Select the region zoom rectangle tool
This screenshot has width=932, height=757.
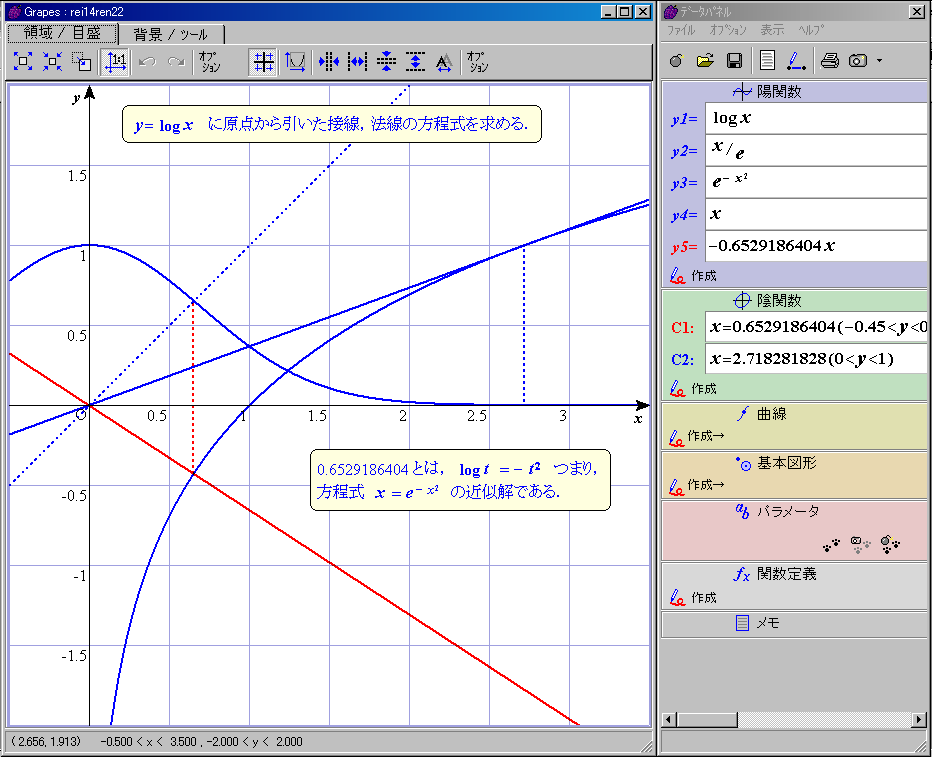[81, 61]
